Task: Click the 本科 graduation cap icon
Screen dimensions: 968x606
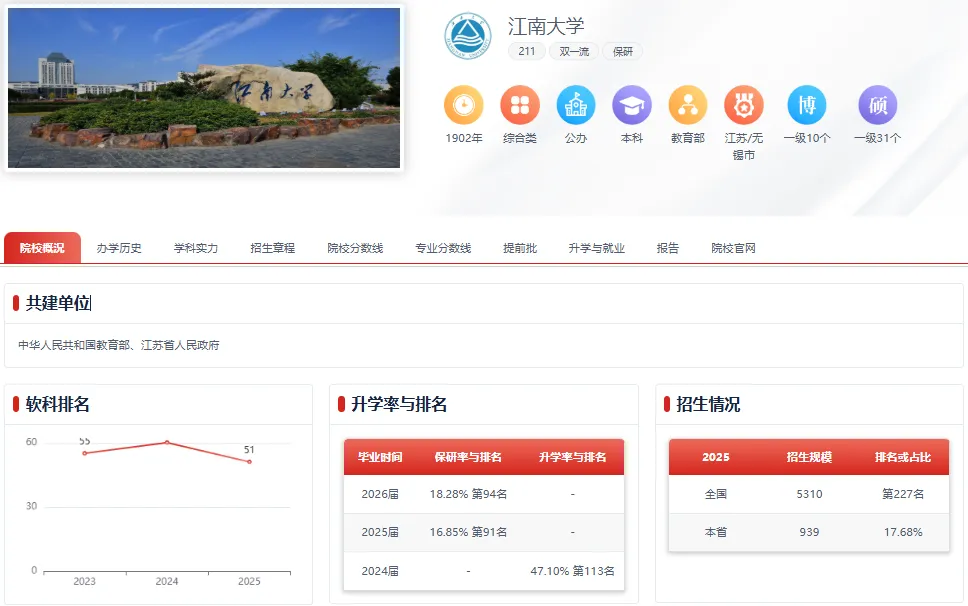Action: point(632,105)
